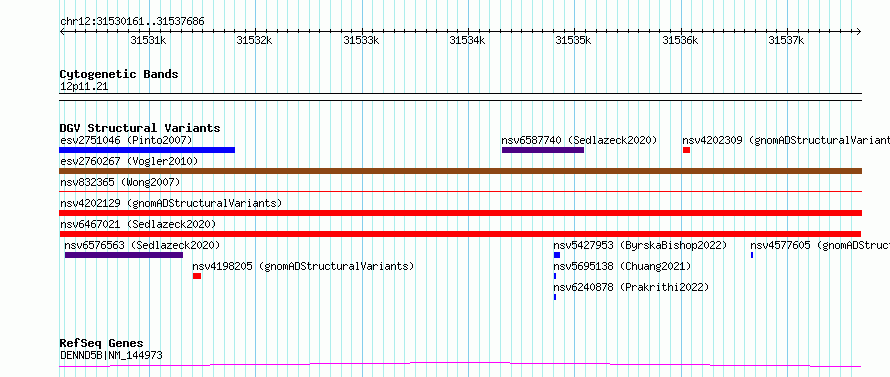The width and height of the screenshot is (890, 377).
Task: Select the 12p11.21 cytogenetic band label
Action: (84, 87)
